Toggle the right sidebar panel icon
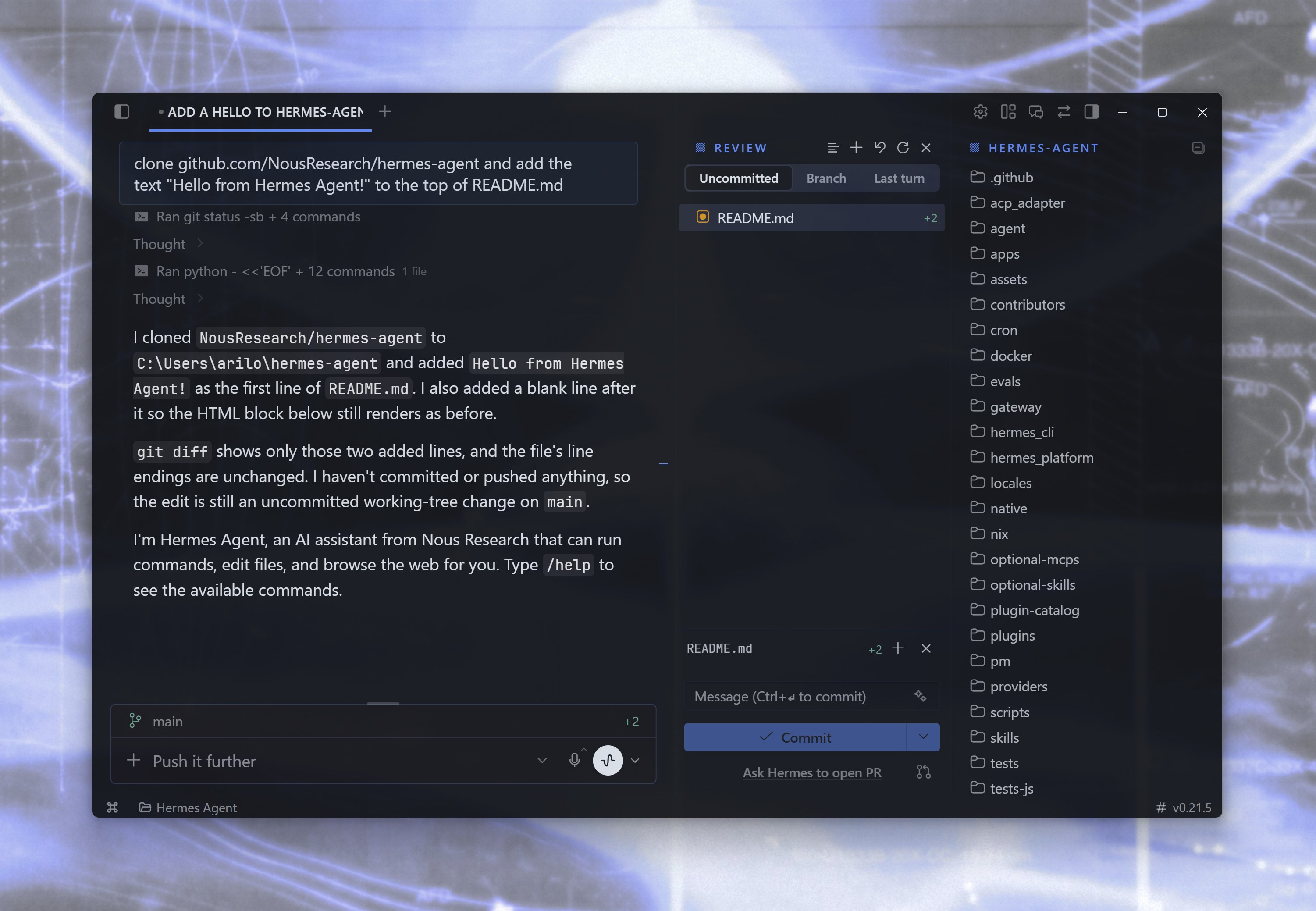This screenshot has height=911, width=1316. [x=1092, y=112]
